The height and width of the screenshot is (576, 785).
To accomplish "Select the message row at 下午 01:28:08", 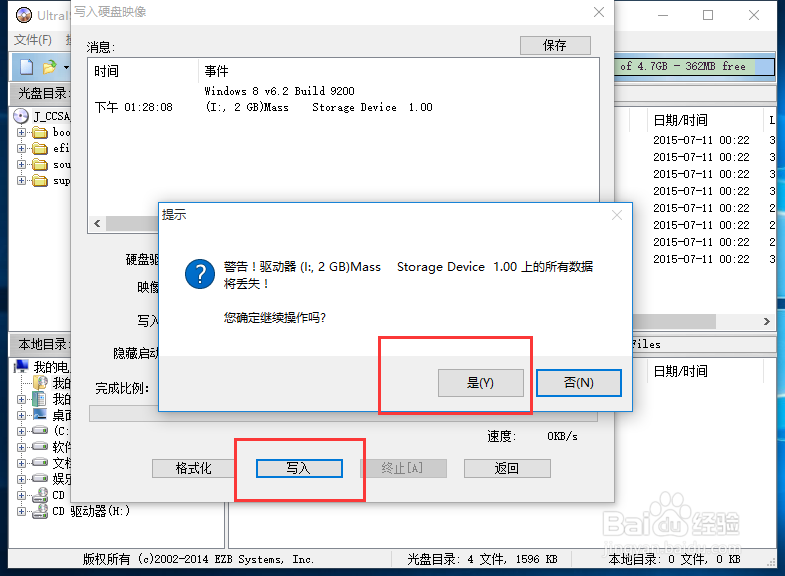I will [x=343, y=107].
